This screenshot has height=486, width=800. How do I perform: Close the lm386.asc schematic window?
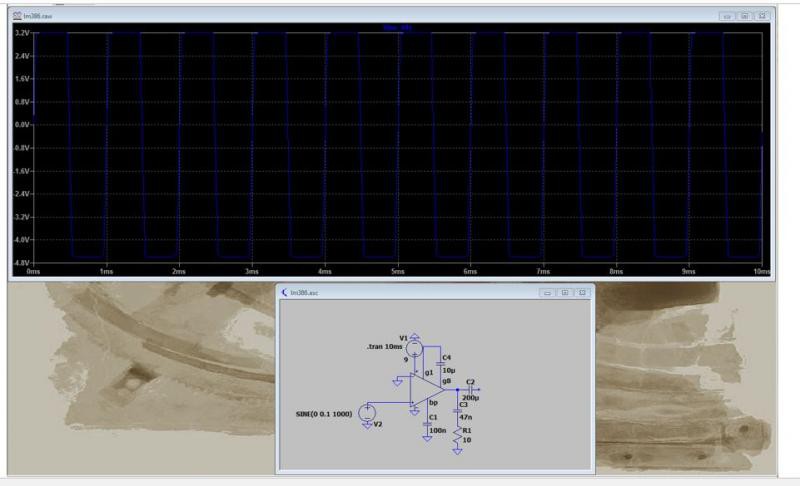point(582,293)
